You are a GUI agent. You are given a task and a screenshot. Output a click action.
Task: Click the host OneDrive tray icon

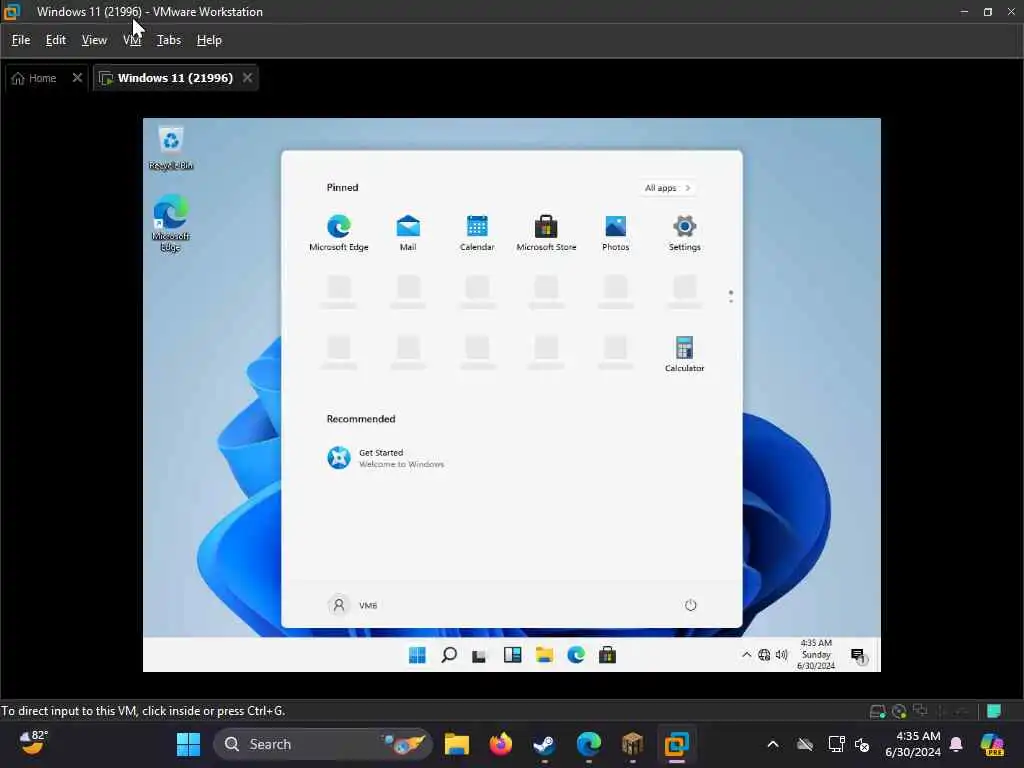coord(805,744)
